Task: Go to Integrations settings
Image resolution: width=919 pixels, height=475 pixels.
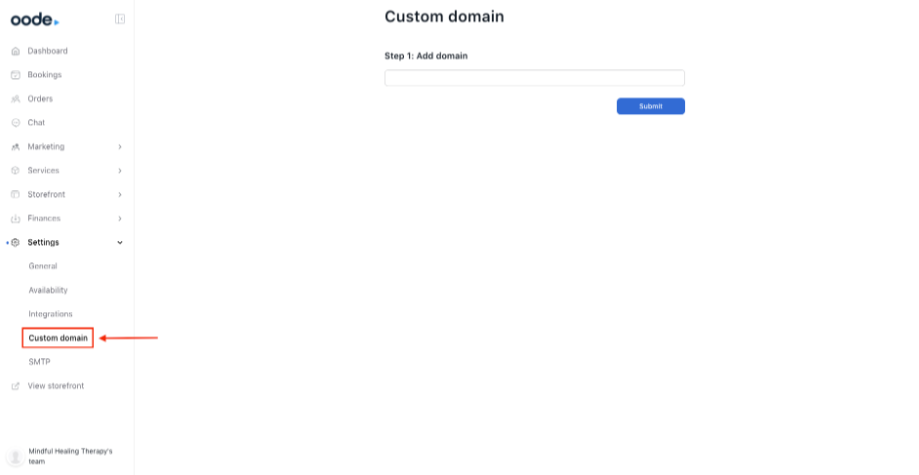Action: pos(50,314)
